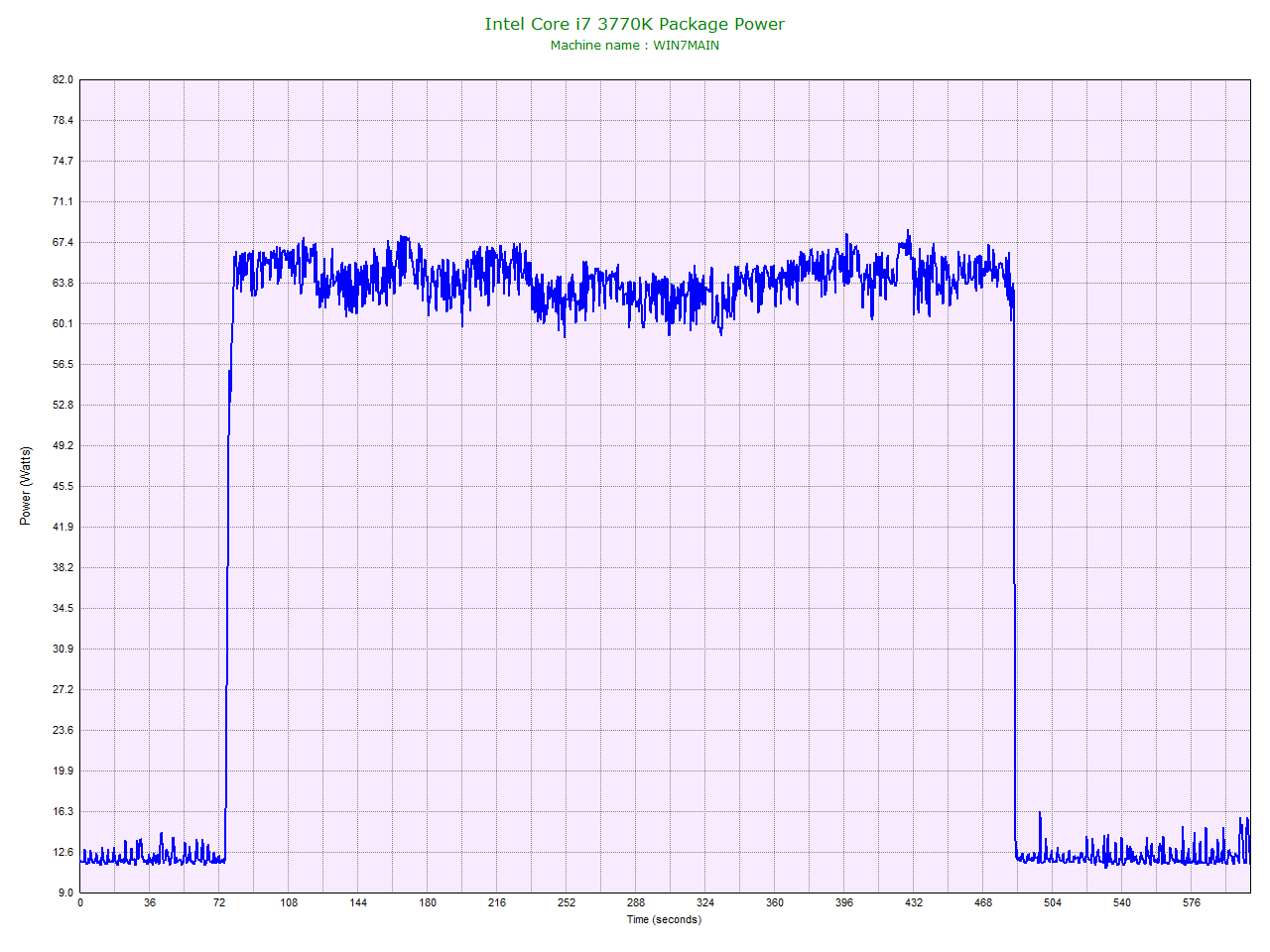
Task: Click the 144 tick on the time axis
Action: [x=358, y=902]
